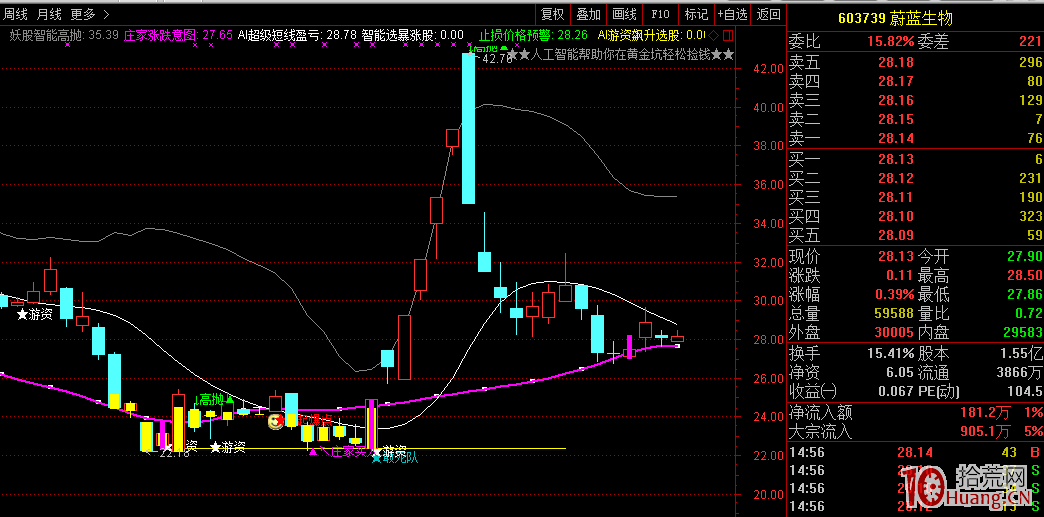Select the 卖五 28.18 order row

[915, 62]
